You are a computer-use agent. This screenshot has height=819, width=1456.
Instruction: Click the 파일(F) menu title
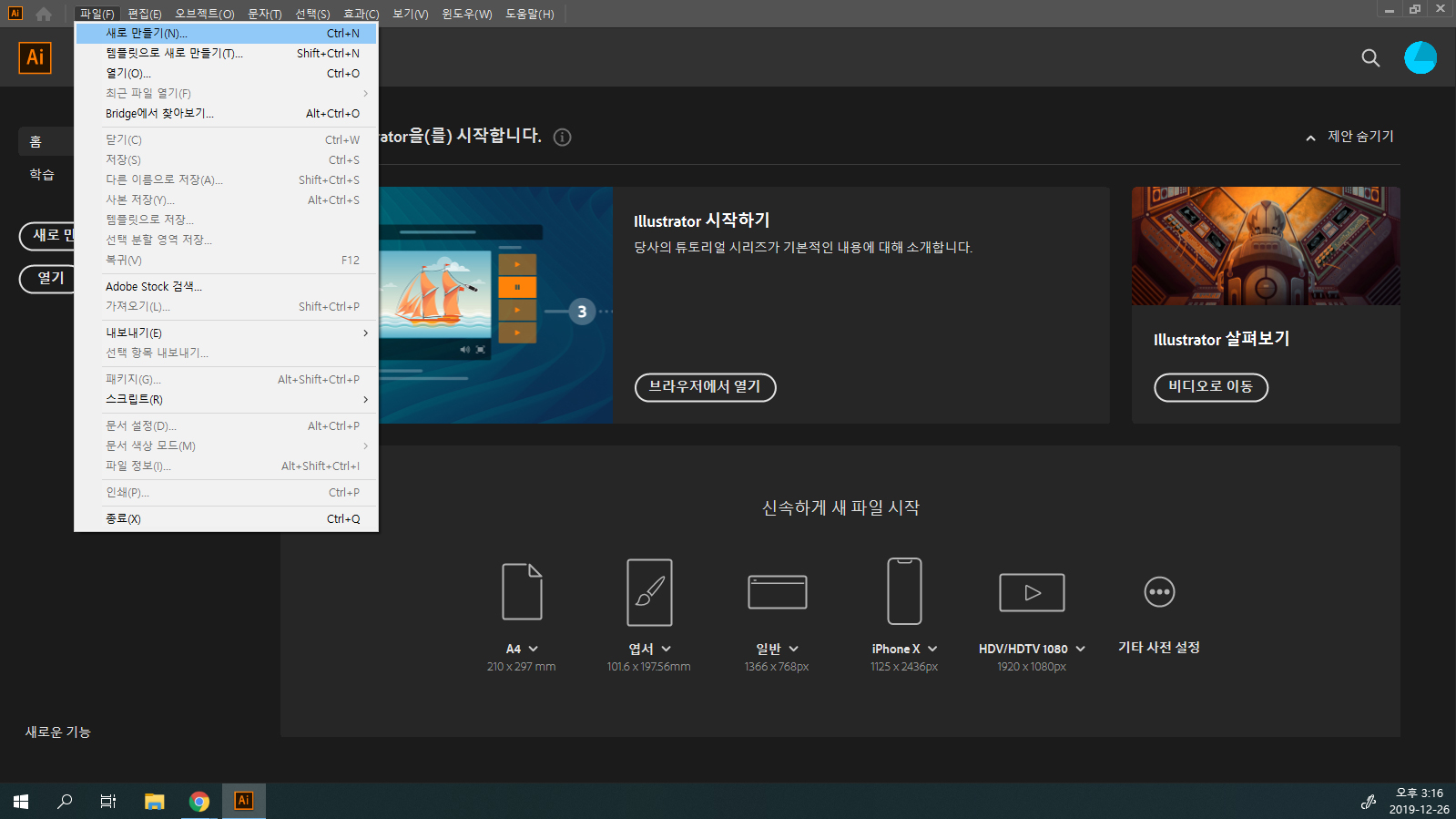pyautogui.click(x=97, y=14)
